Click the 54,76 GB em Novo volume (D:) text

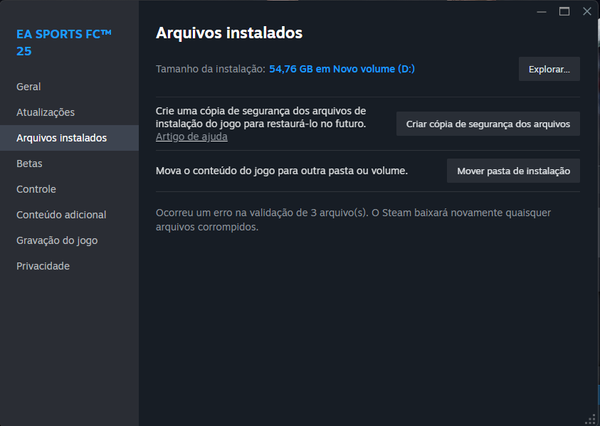tap(342, 69)
